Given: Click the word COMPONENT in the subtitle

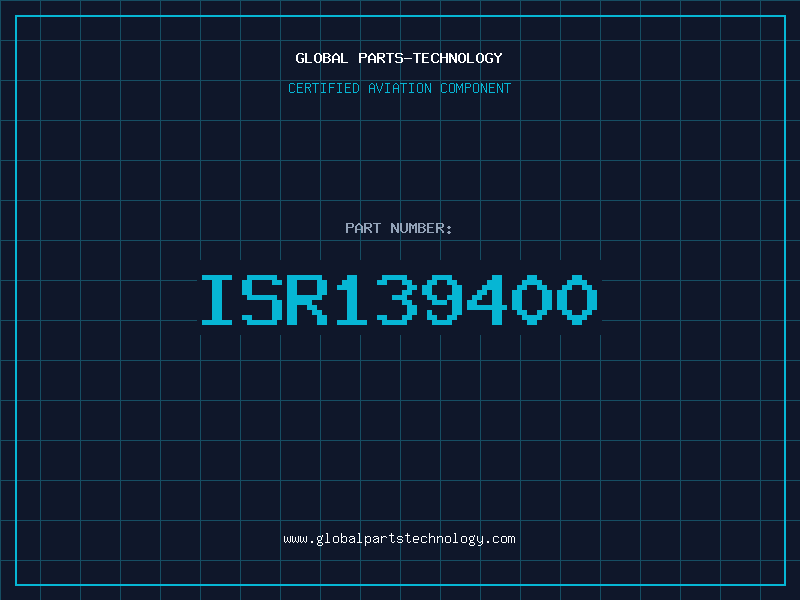Looking at the screenshot, I should click(476, 88).
